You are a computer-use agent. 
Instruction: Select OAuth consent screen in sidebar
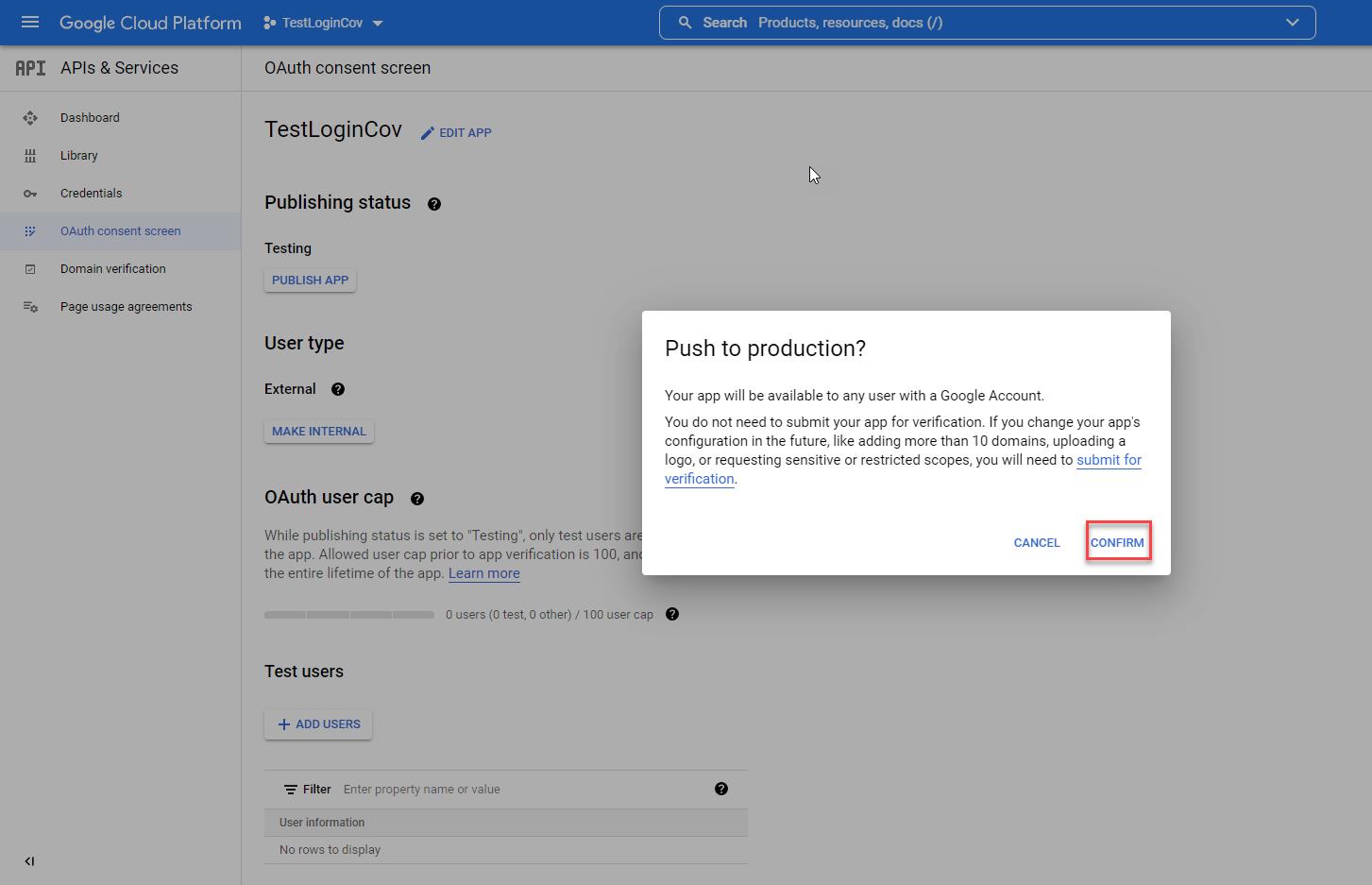121,231
